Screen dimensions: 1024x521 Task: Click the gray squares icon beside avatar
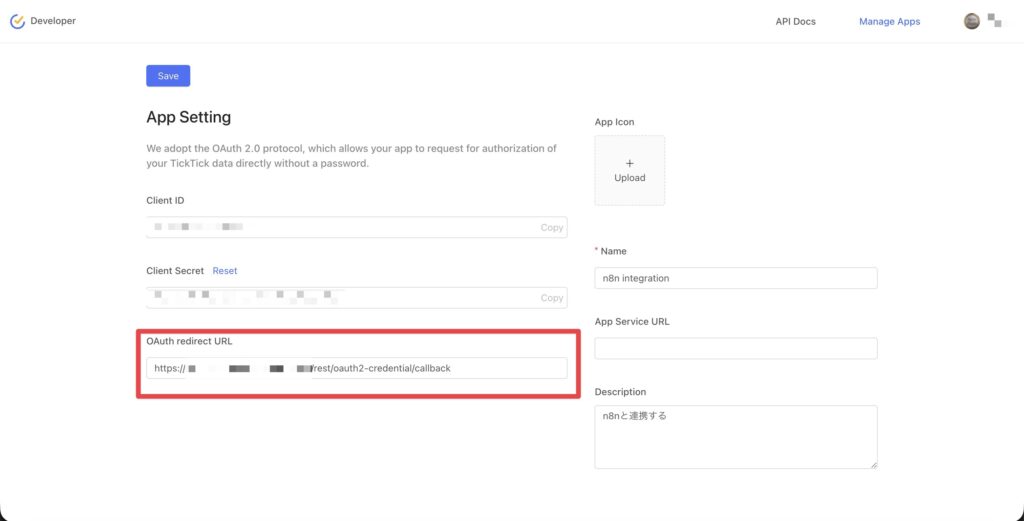pyautogui.click(x=995, y=20)
